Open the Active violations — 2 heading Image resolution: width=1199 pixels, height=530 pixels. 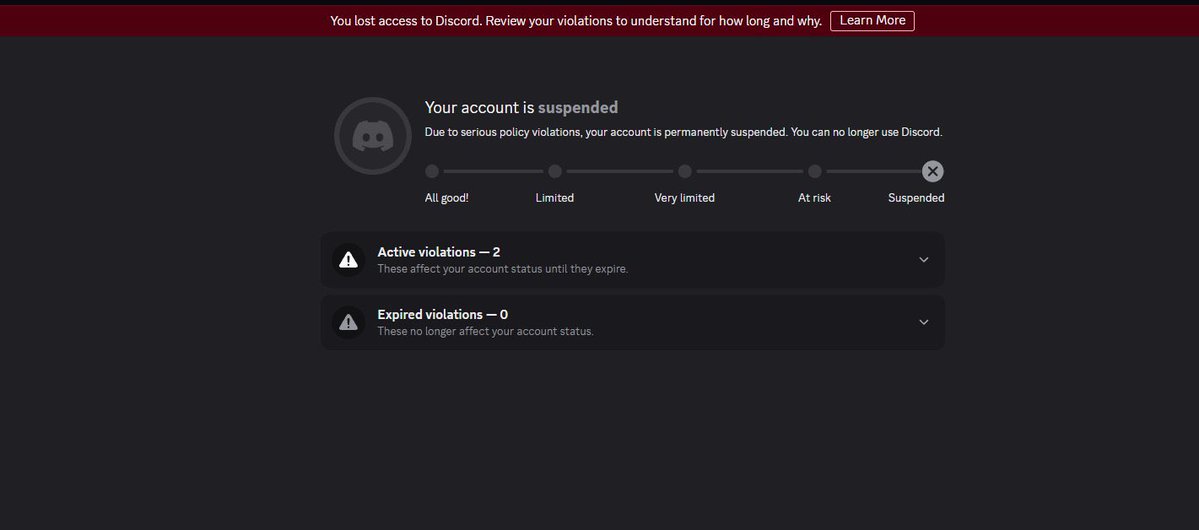pos(439,252)
